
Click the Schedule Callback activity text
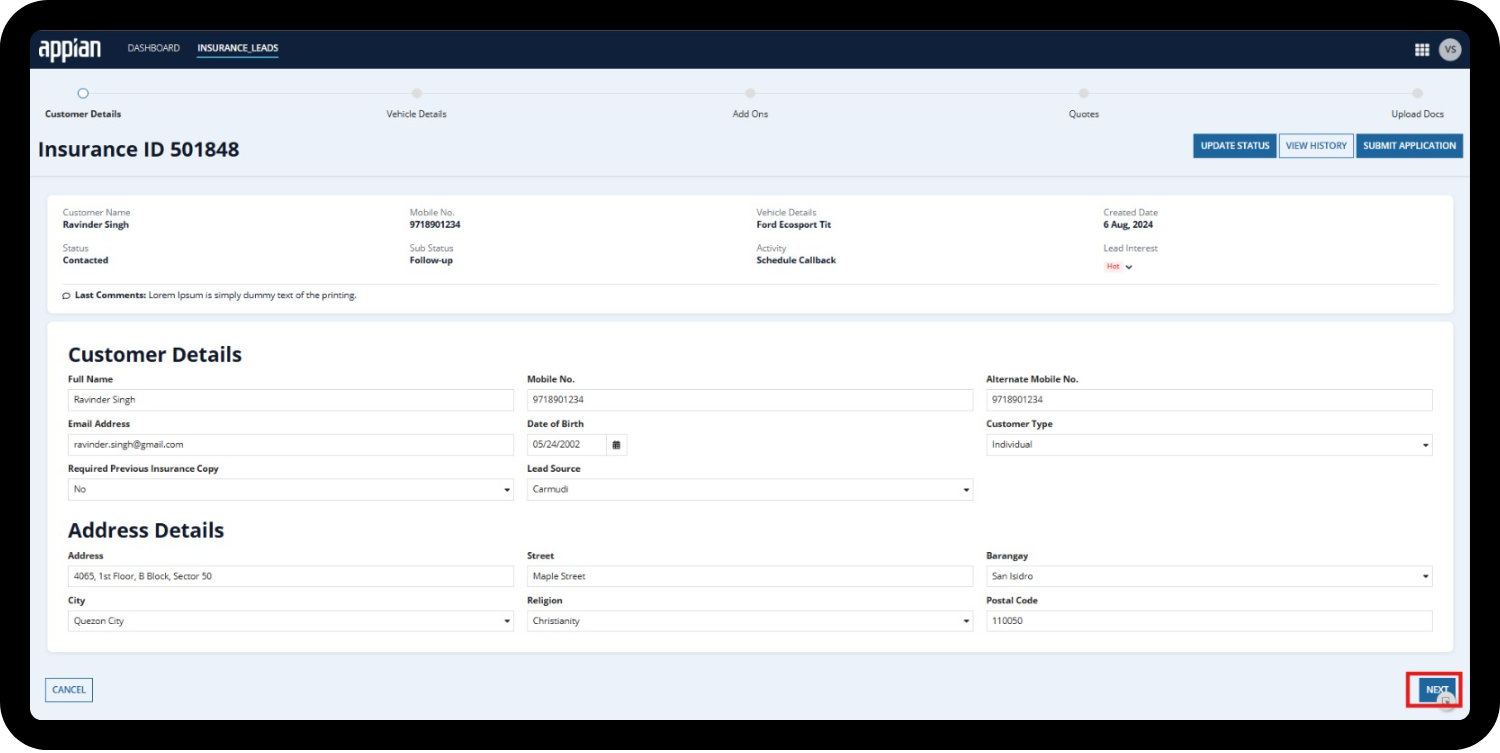coord(796,260)
